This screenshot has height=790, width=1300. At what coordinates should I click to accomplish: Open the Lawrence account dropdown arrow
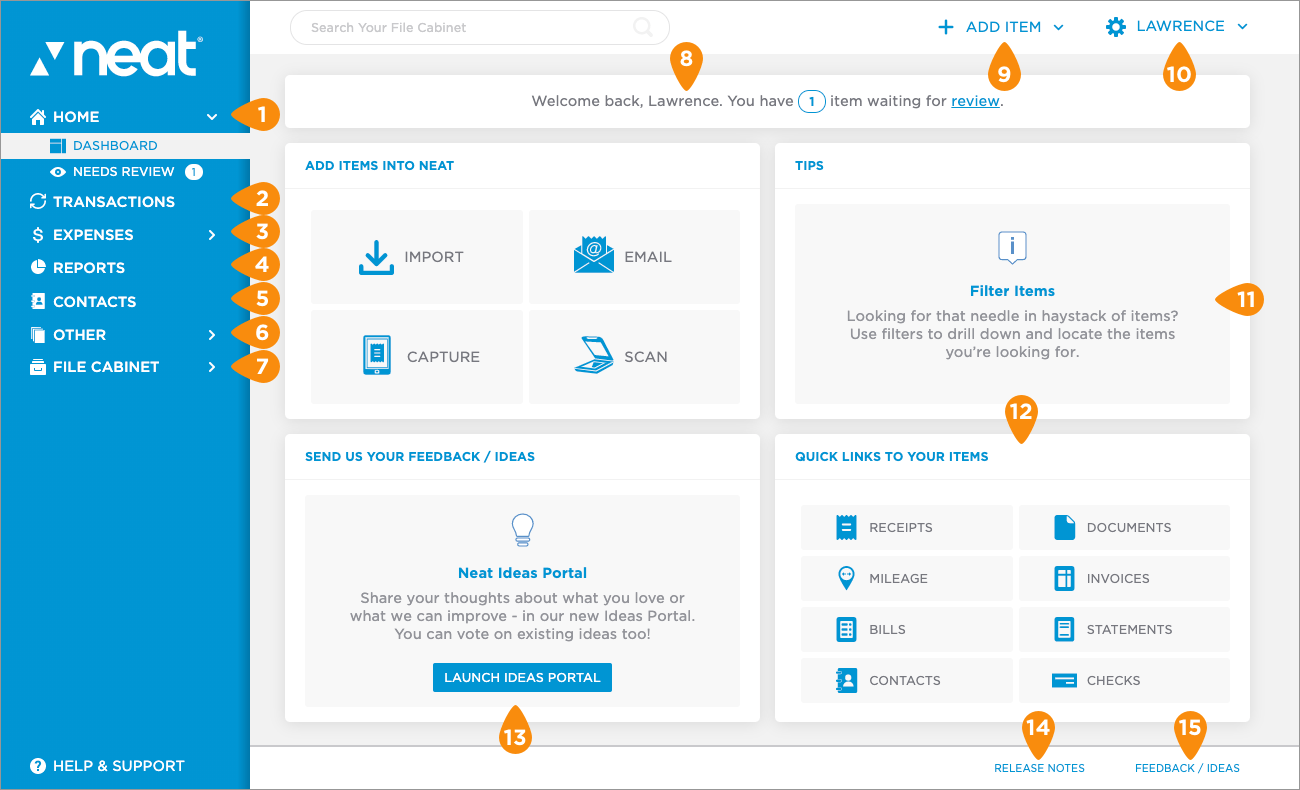(1242, 27)
